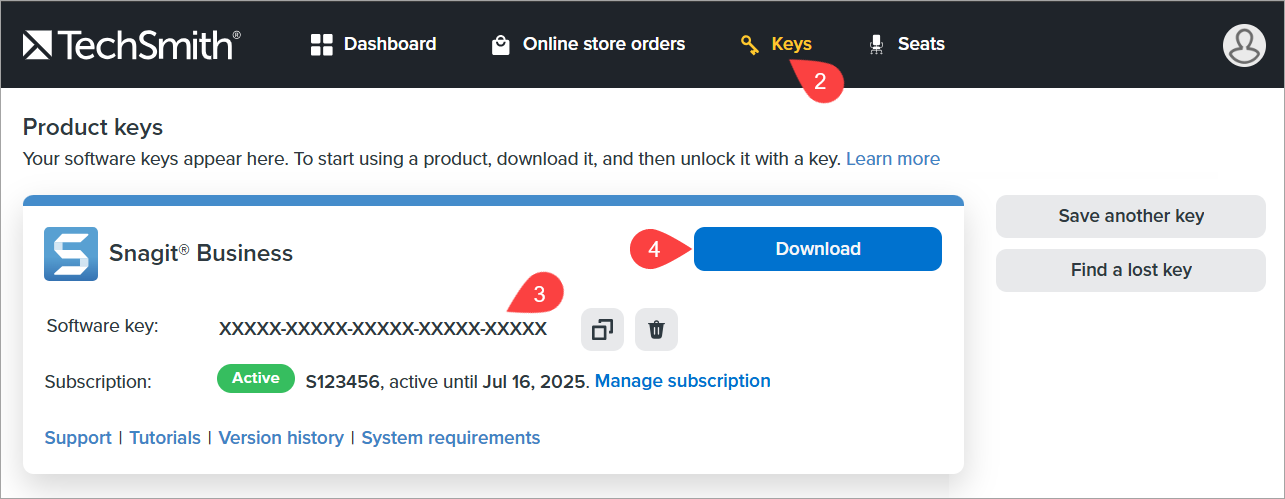Click the Seats chair icon
Viewport: 1285px width, 499px height.
[877, 45]
